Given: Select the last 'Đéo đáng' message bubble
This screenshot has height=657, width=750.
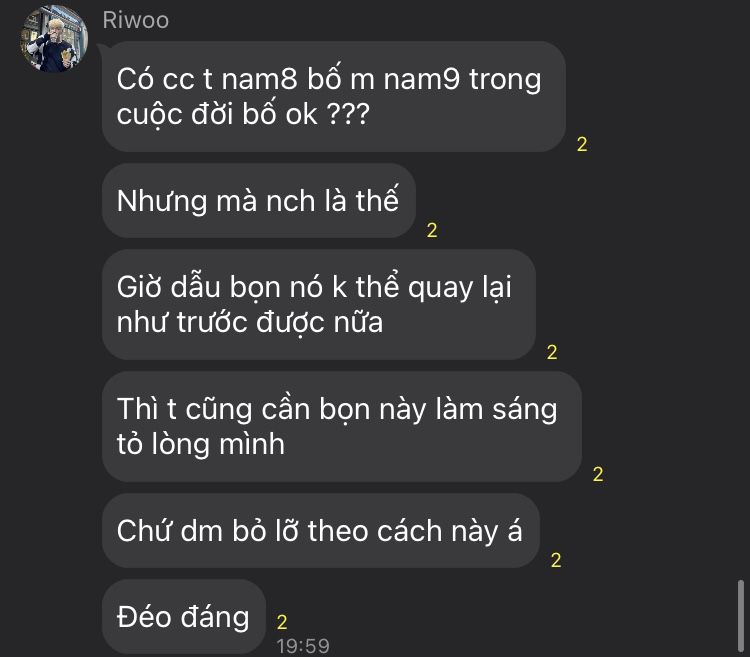Looking at the screenshot, I should tap(184, 617).
